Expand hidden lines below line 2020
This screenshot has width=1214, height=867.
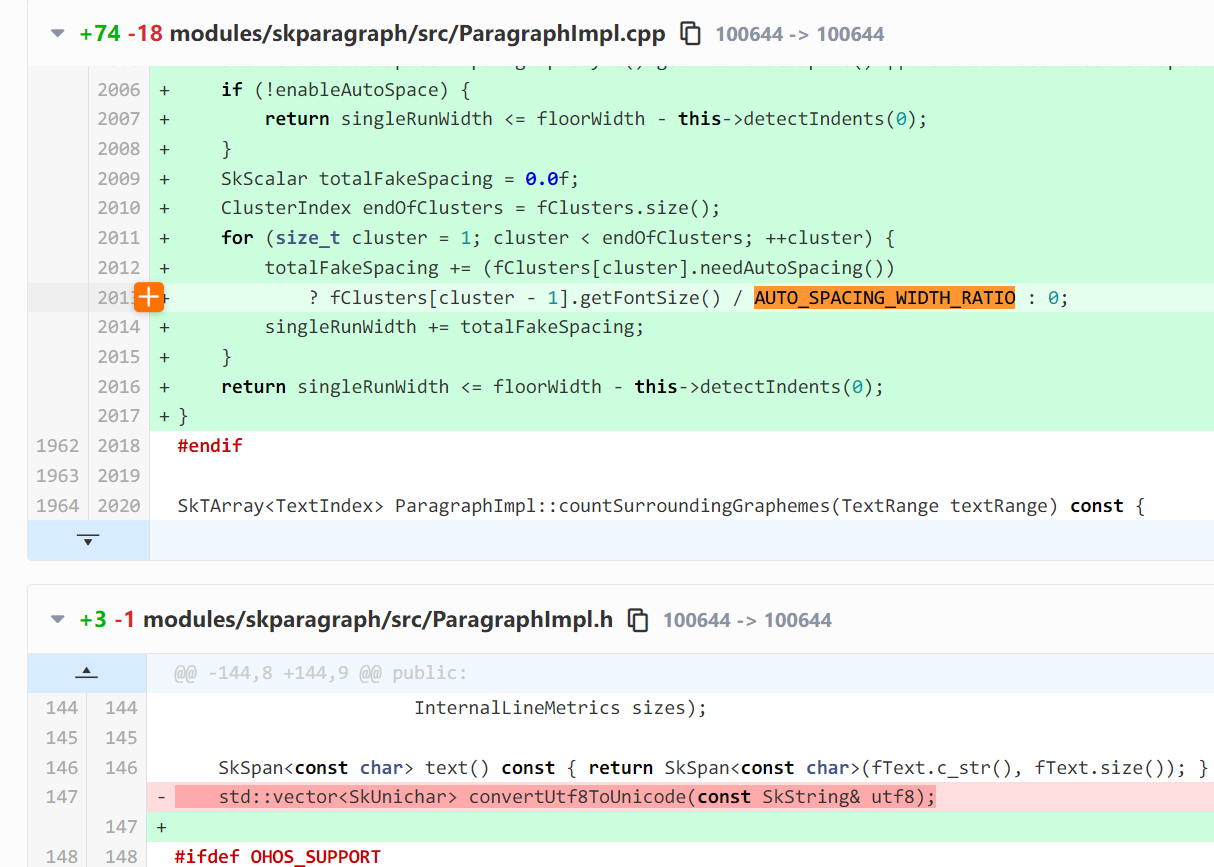tap(88, 540)
